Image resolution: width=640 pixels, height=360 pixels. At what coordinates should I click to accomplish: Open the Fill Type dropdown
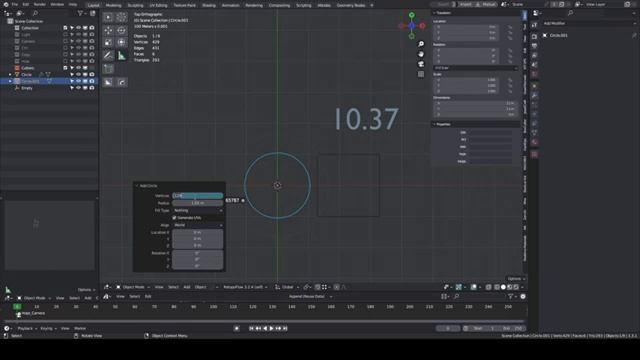198,210
